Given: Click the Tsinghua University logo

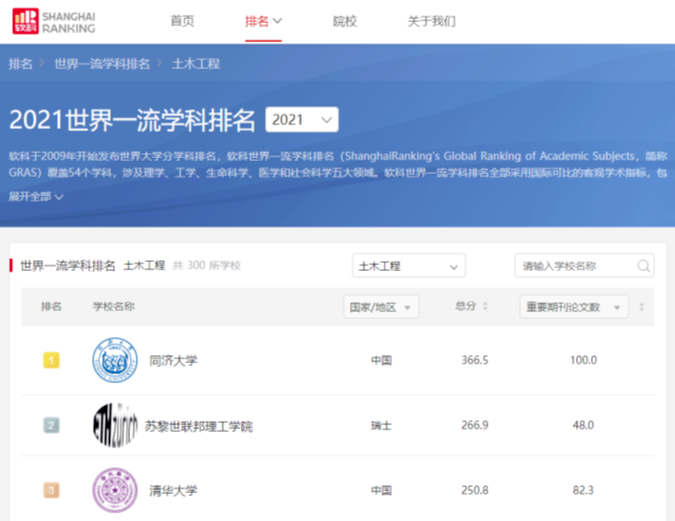Looking at the screenshot, I should click(x=112, y=490).
